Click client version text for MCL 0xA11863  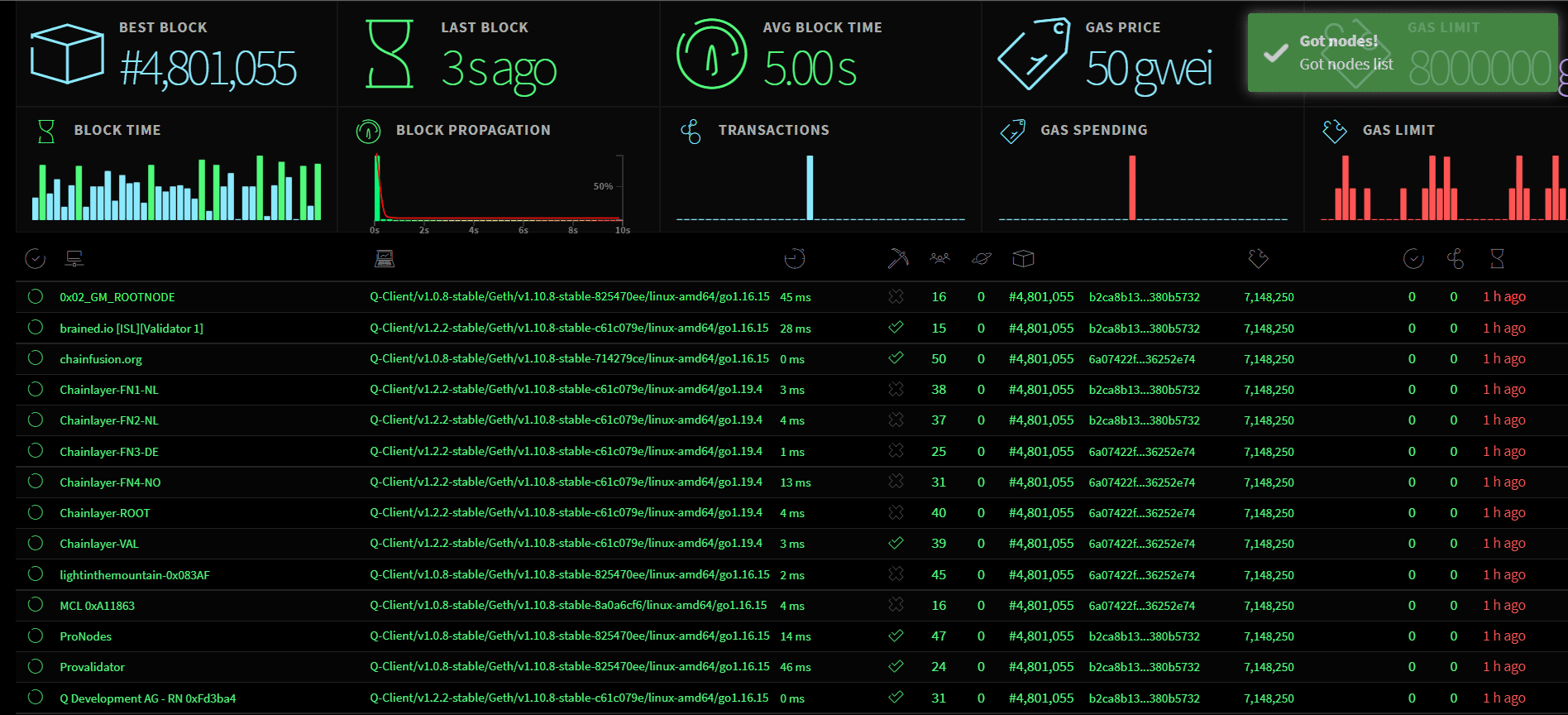(568, 605)
